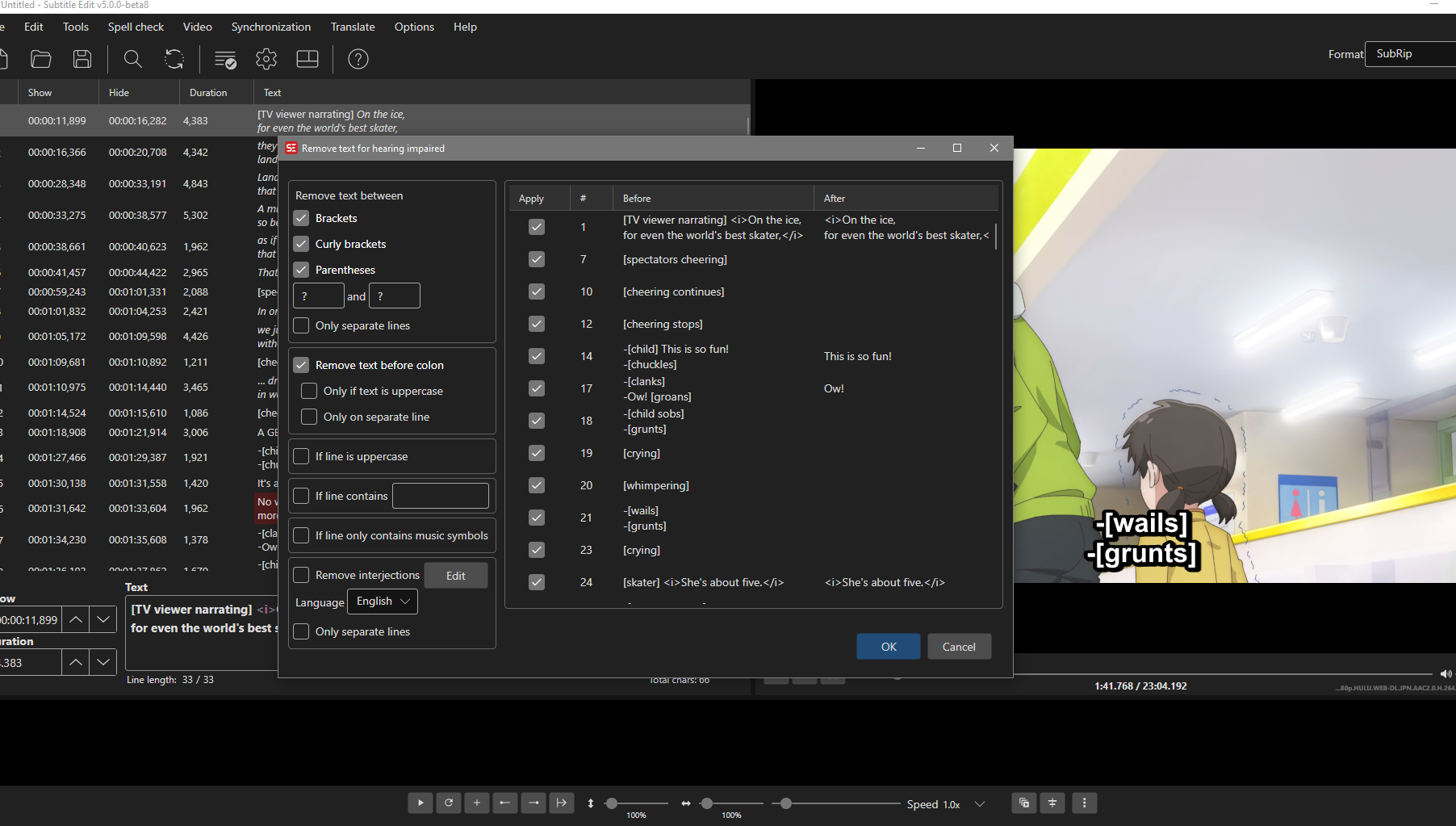Click Edit next to Remove interjections
Image resolution: width=1456 pixels, height=826 pixels.
pos(456,576)
